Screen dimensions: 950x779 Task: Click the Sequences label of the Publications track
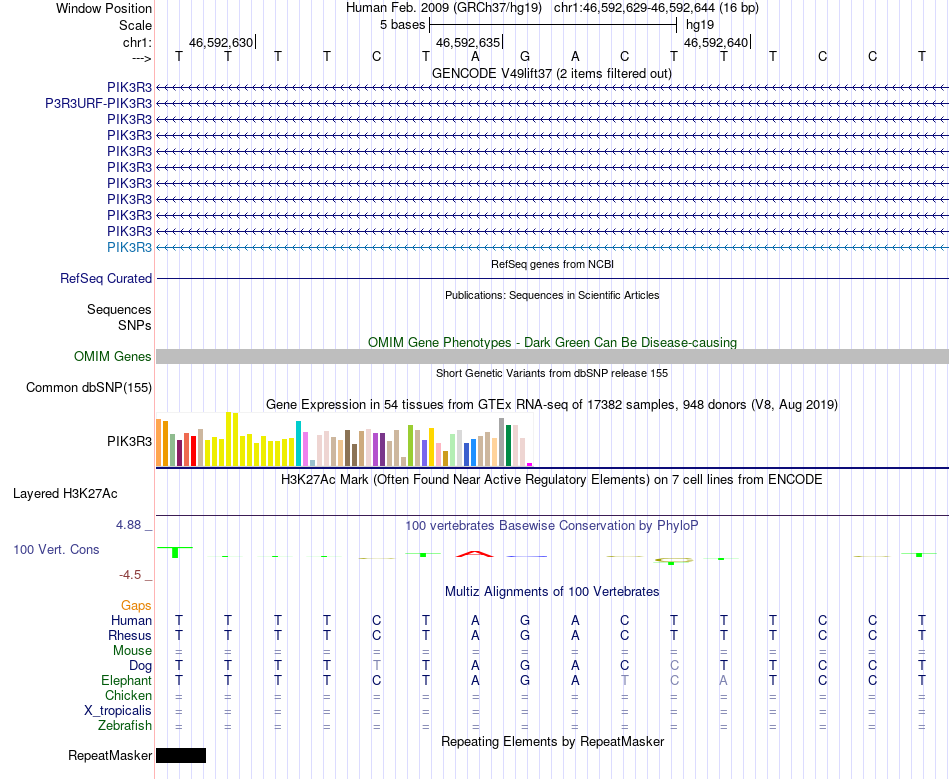(119, 310)
